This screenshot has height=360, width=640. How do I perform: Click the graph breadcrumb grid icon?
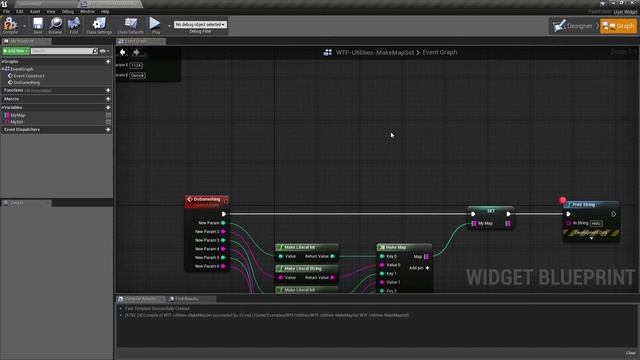pos(327,52)
